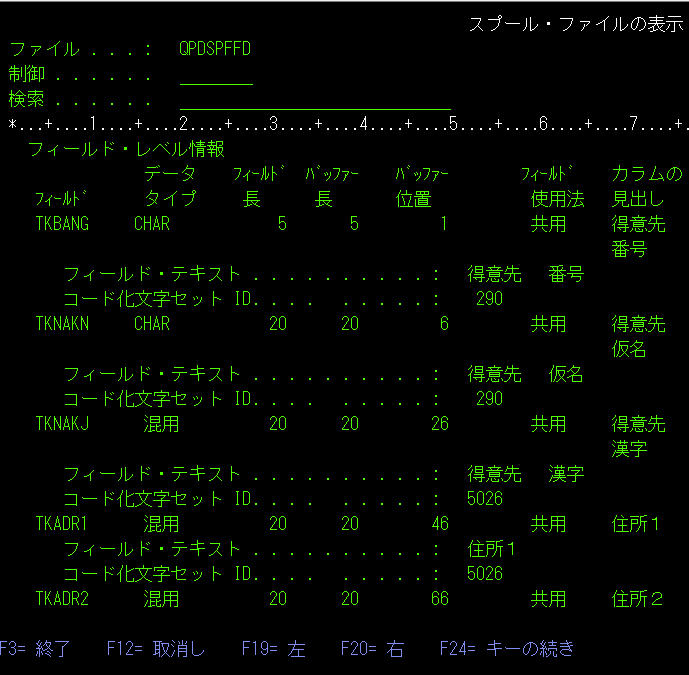Click CCSID 5026 under TKNAKJ
689x675 pixels.
tap(485, 499)
